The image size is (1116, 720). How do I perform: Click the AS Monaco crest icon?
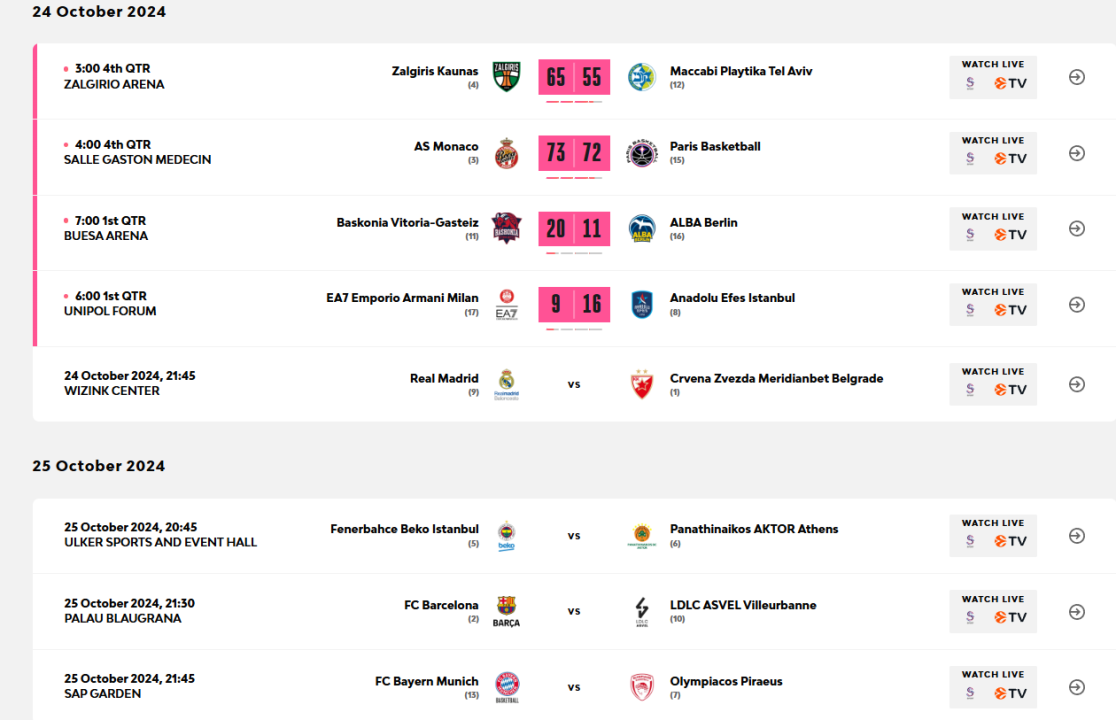pos(506,153)
